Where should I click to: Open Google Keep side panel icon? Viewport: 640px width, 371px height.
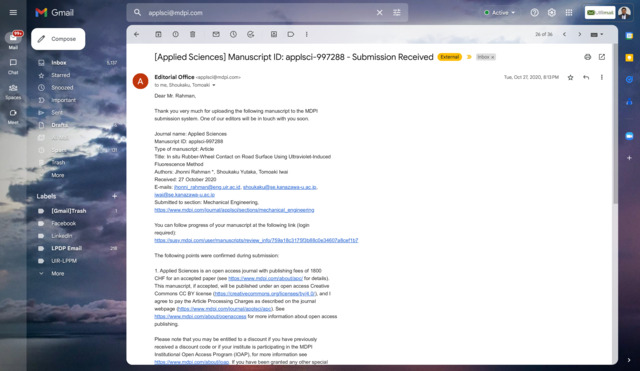click(629, 58)
